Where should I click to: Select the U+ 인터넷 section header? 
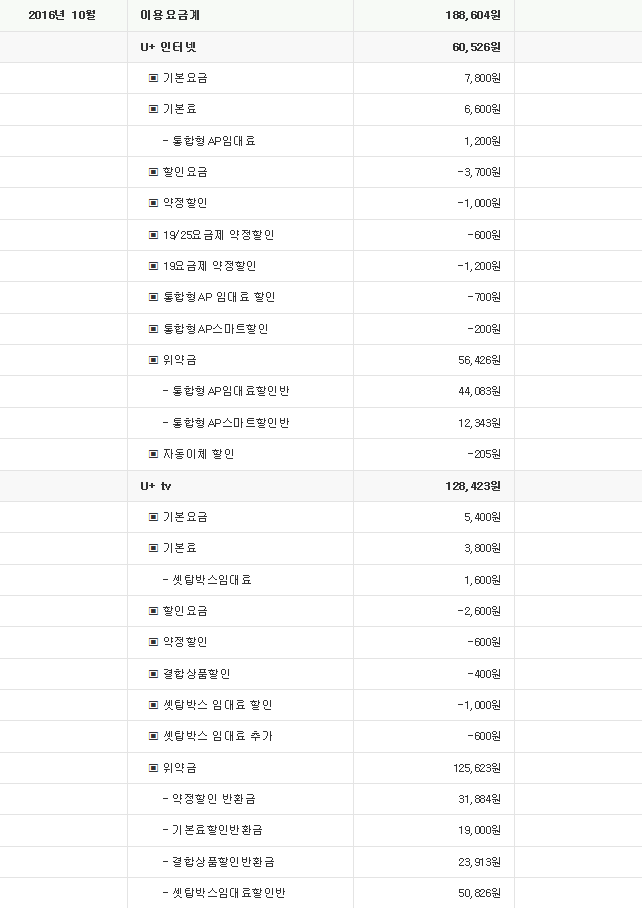point(169,47)
